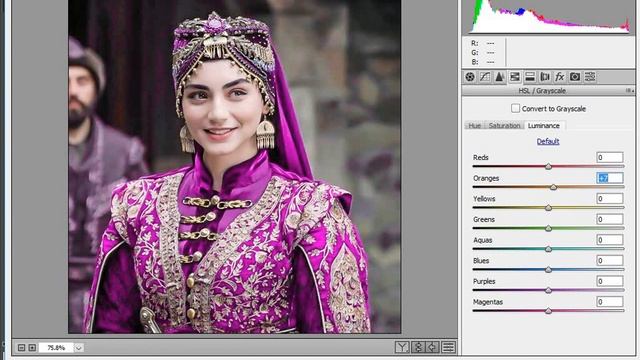Switch to the Hue tab

pos(474,126)
